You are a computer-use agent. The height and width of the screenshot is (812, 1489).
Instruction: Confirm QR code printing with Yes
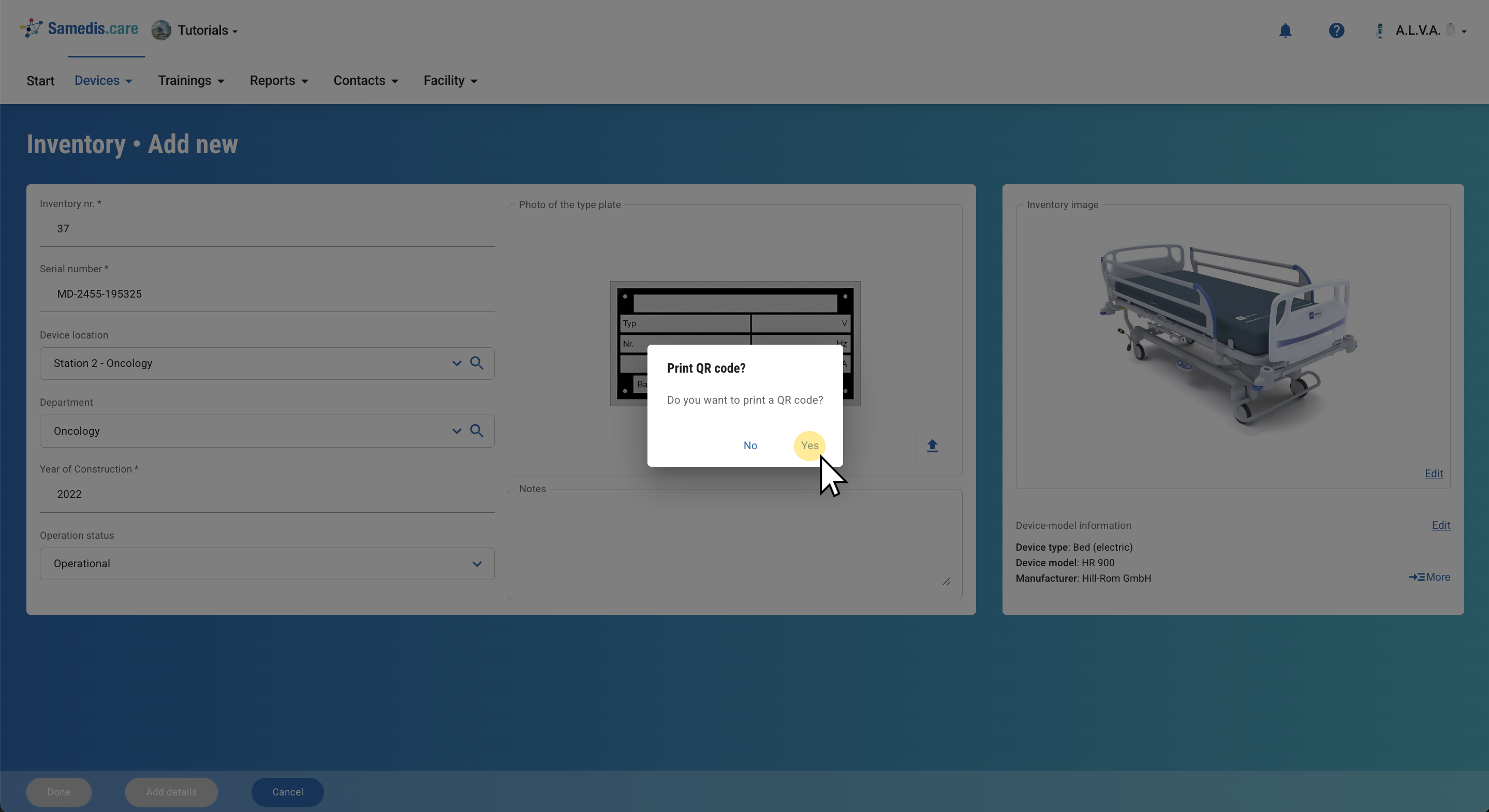[809, 446]
